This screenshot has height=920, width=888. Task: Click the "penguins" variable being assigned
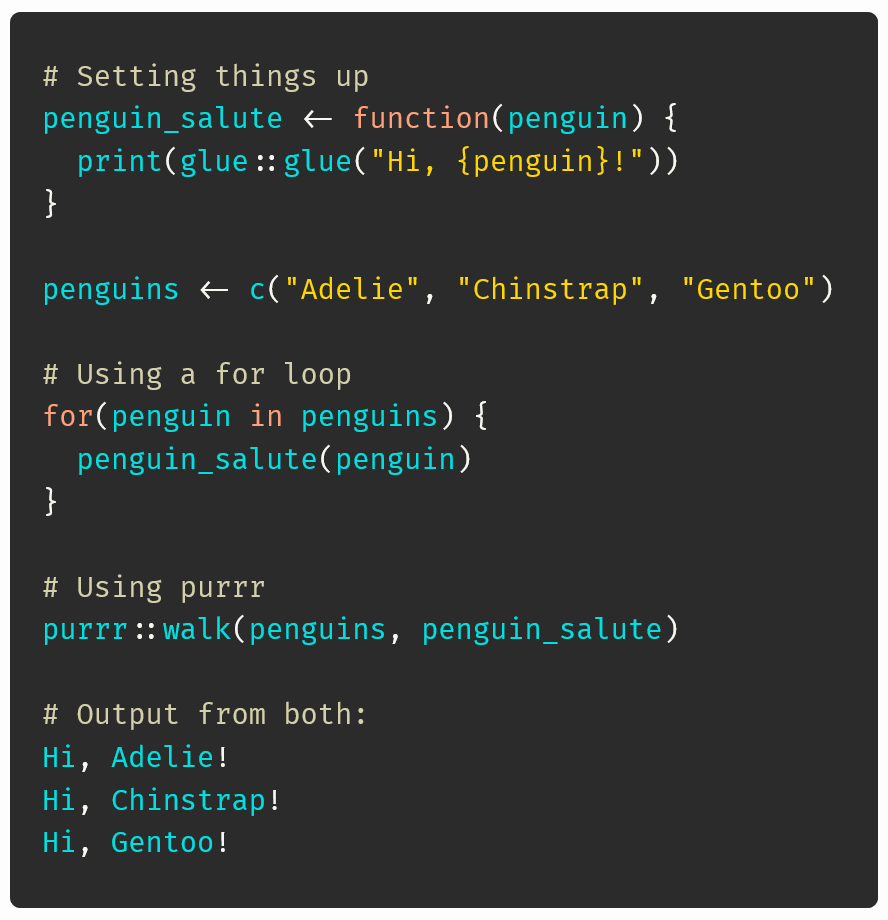[111, 290]
